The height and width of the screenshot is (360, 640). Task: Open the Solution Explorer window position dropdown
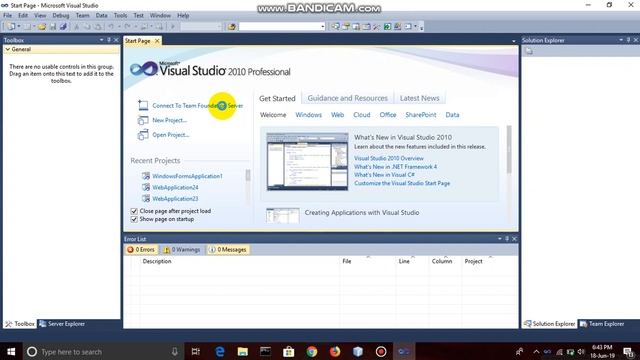coord(621,40)
